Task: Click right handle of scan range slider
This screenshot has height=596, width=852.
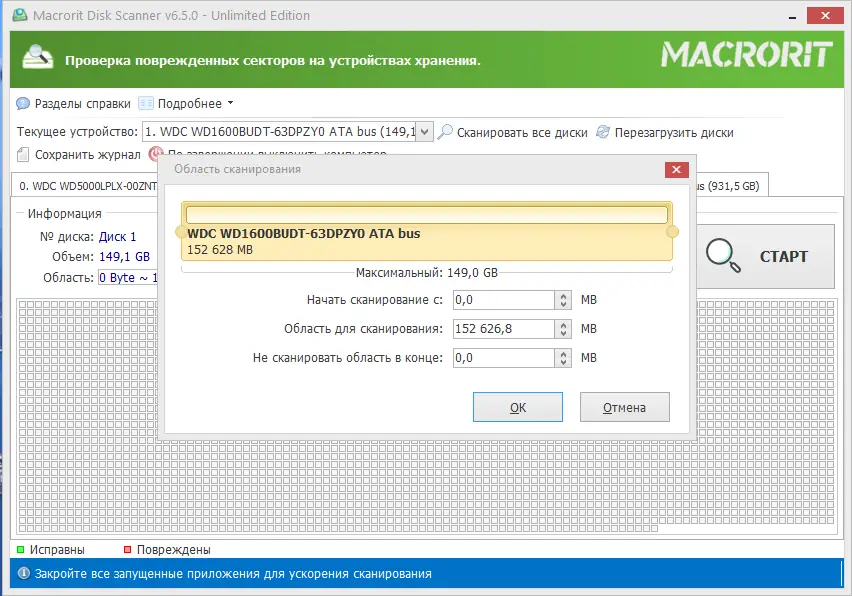Action: (673, 232)
